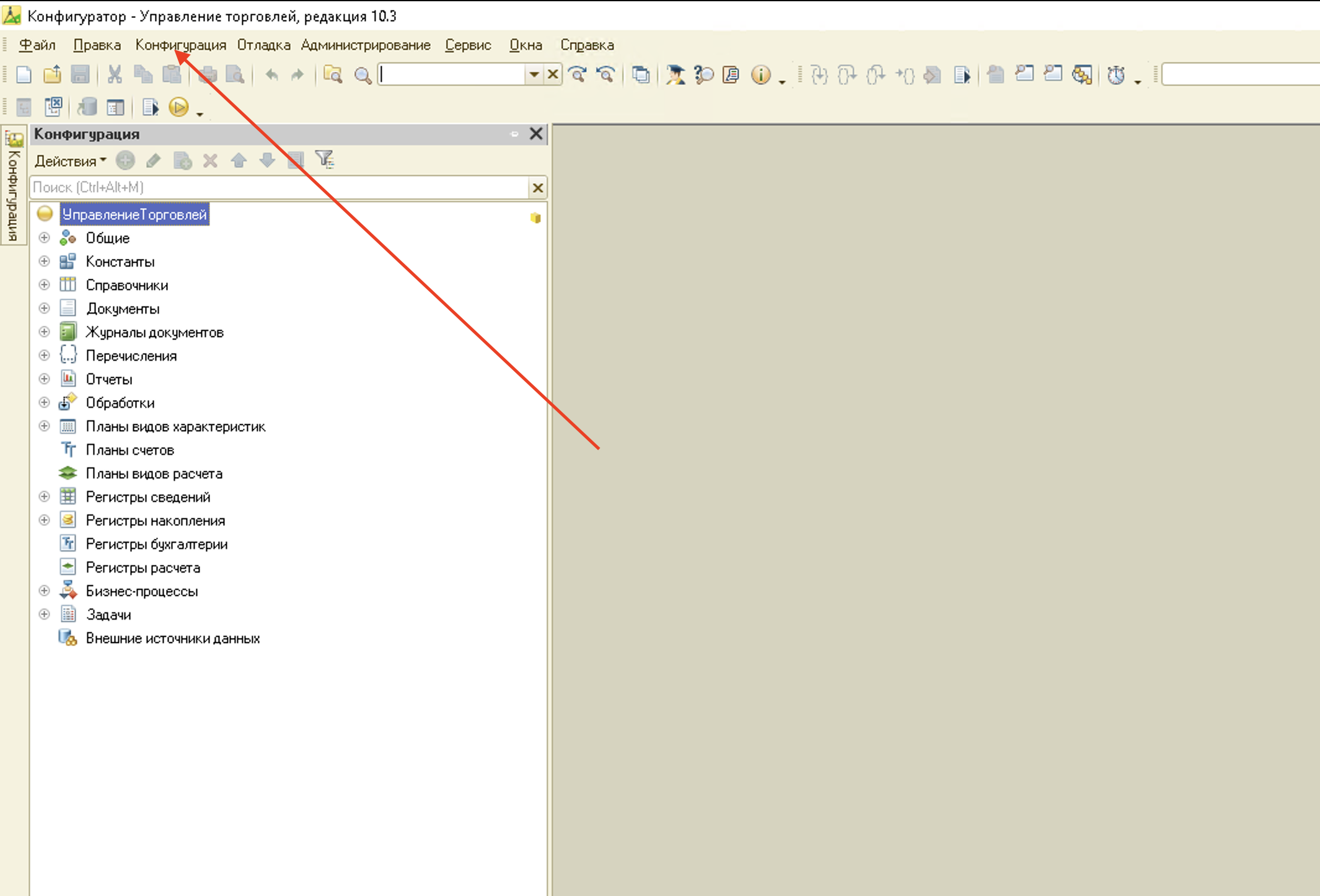Viewport: 1320px width, 896px height.
Task: Expand the Общие tree node
Action: point(44,238)
